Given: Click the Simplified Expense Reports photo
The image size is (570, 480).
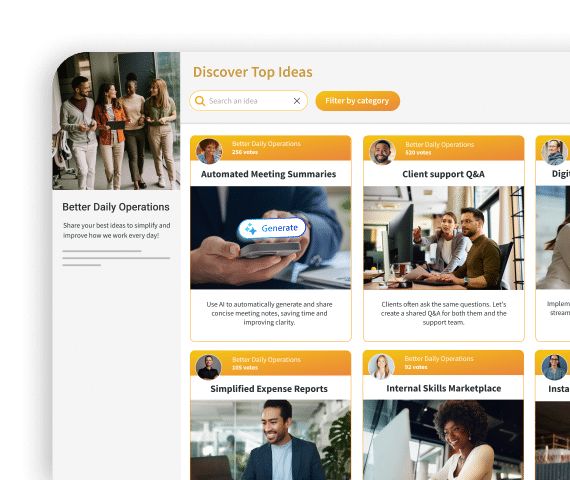Looking at the screenshot, I should [270, 440].
